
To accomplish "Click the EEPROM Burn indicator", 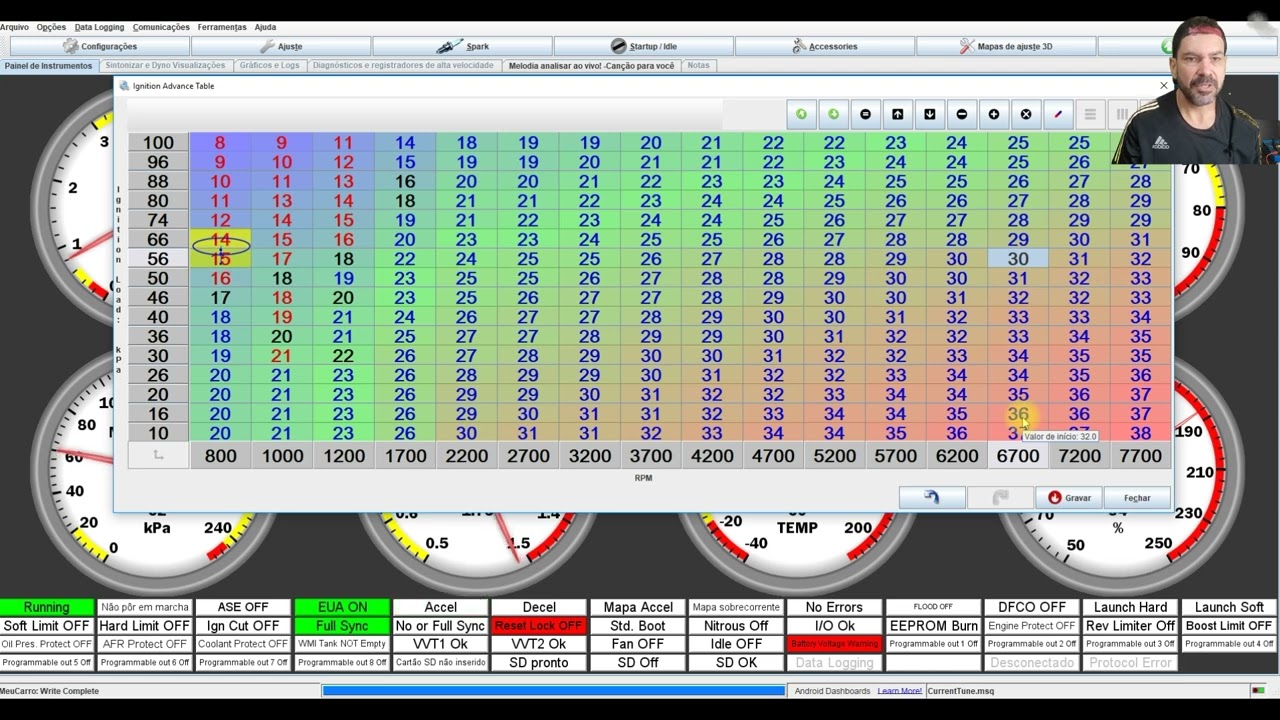I will click(933, 626).
